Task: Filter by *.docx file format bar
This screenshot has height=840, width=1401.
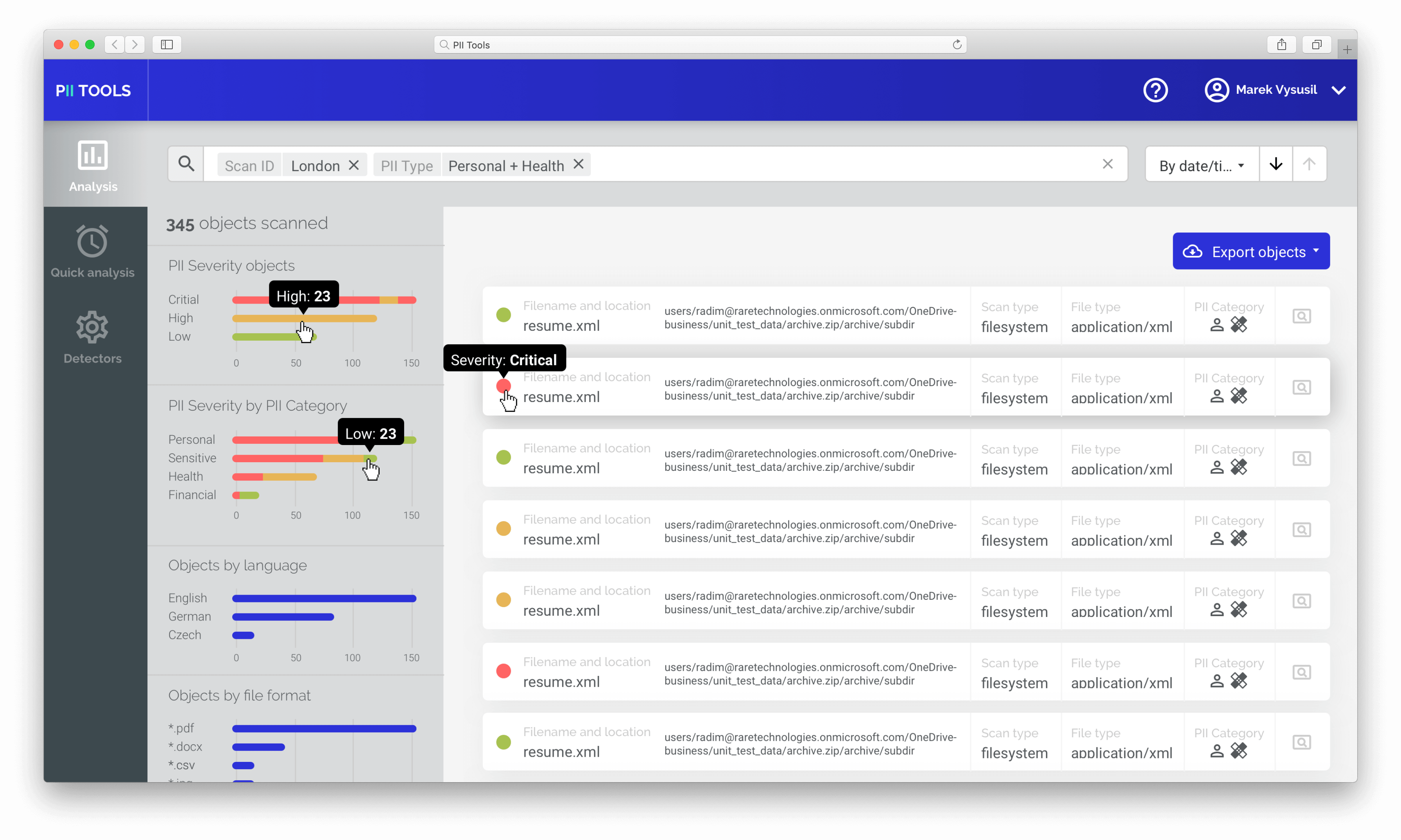Action: 259,747
